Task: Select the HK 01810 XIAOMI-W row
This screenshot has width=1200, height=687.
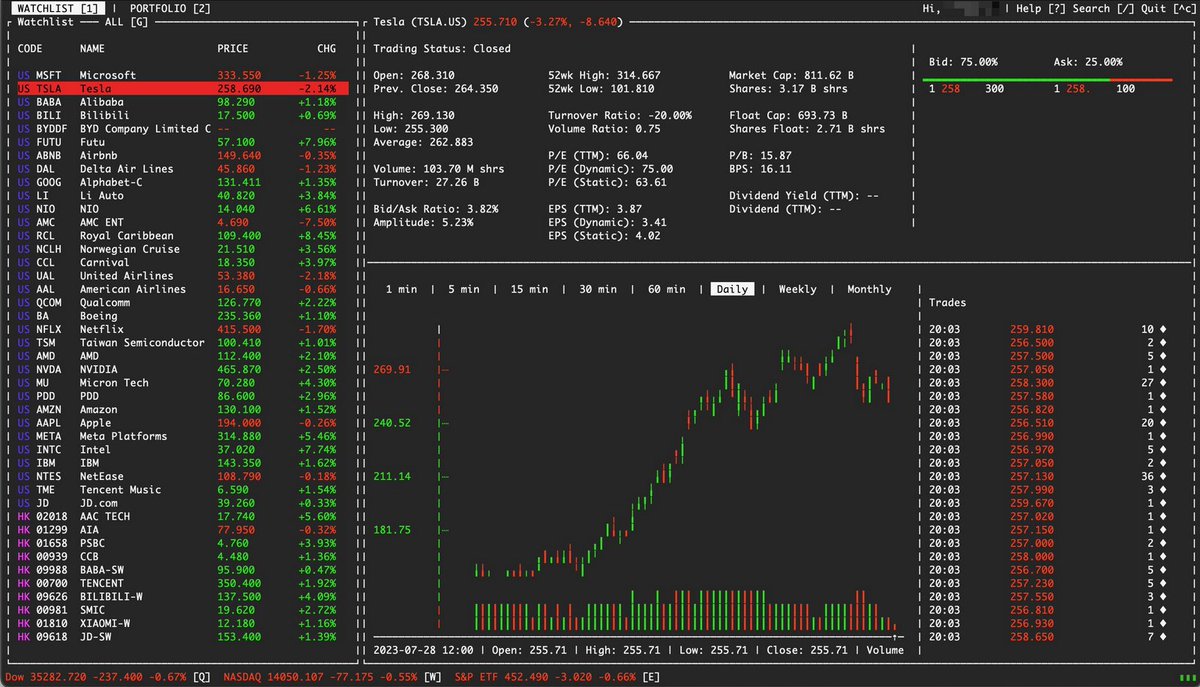Action: tap(182, 623)
